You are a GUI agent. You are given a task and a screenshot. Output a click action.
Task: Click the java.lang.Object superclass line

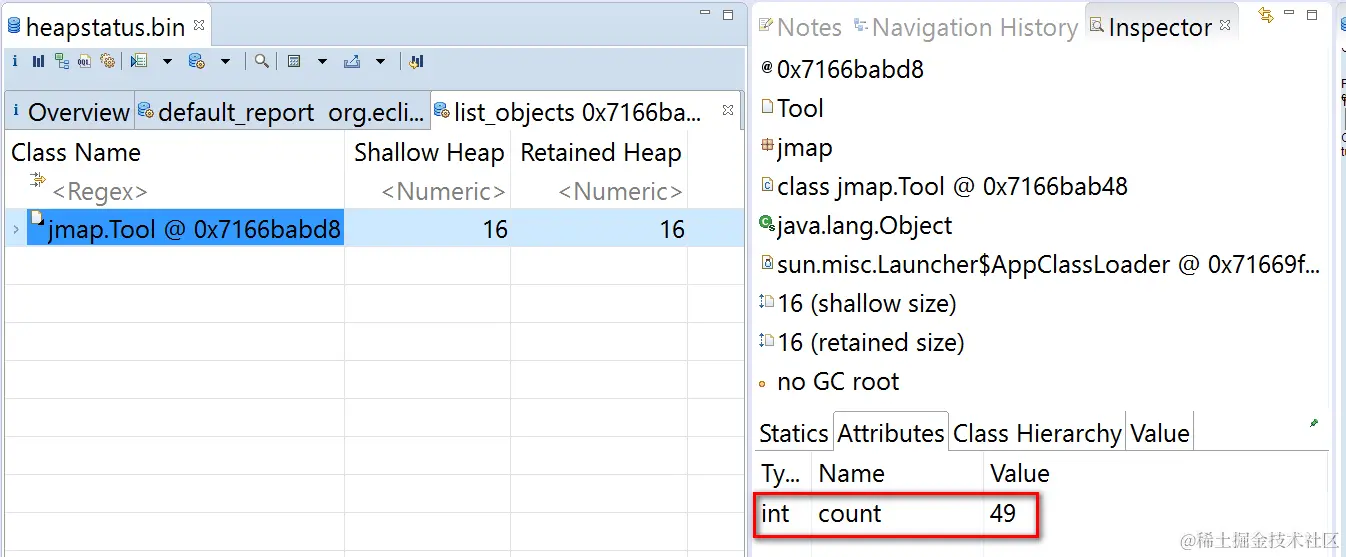[x=864, y=225]
